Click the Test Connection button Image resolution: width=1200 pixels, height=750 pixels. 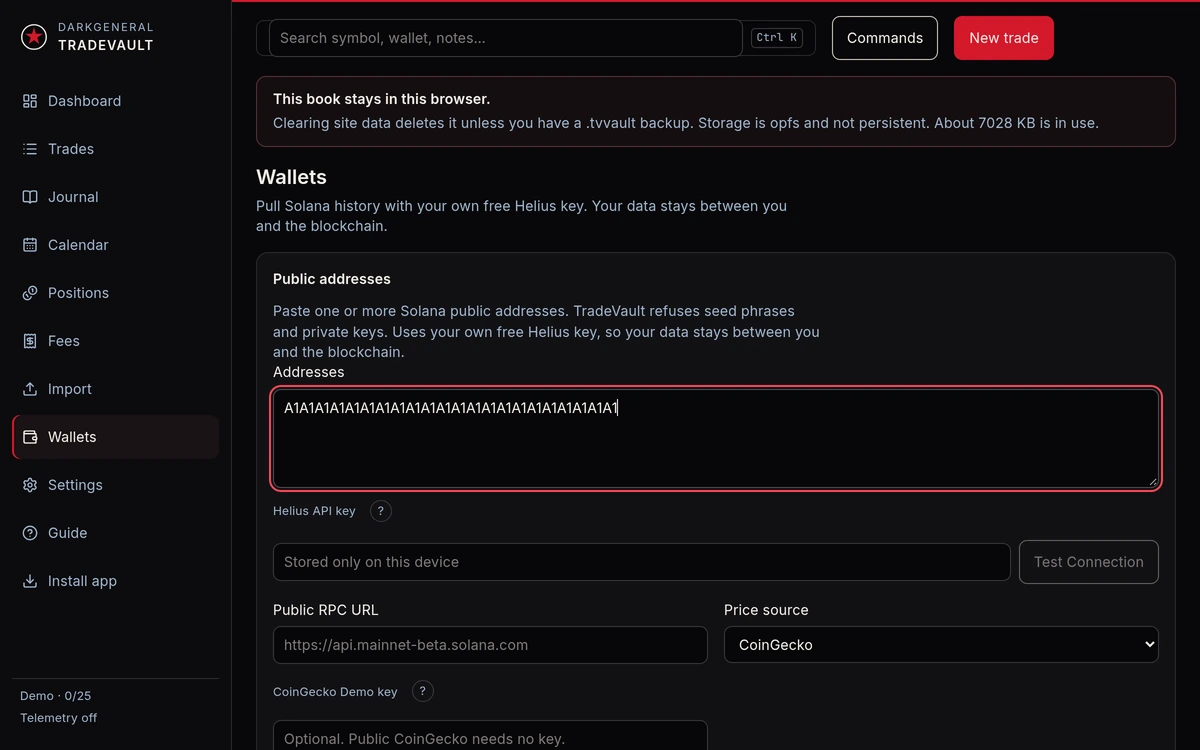[1089, 562]
